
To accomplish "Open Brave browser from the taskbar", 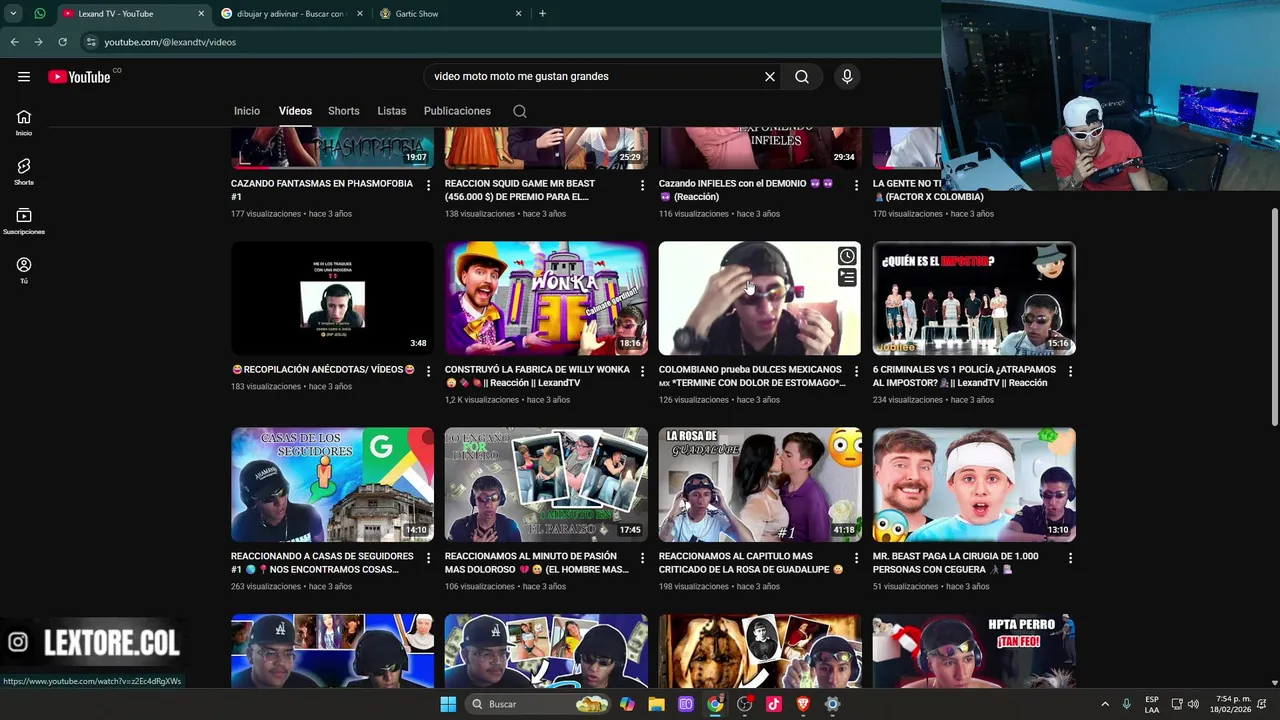I will point(803,704).
